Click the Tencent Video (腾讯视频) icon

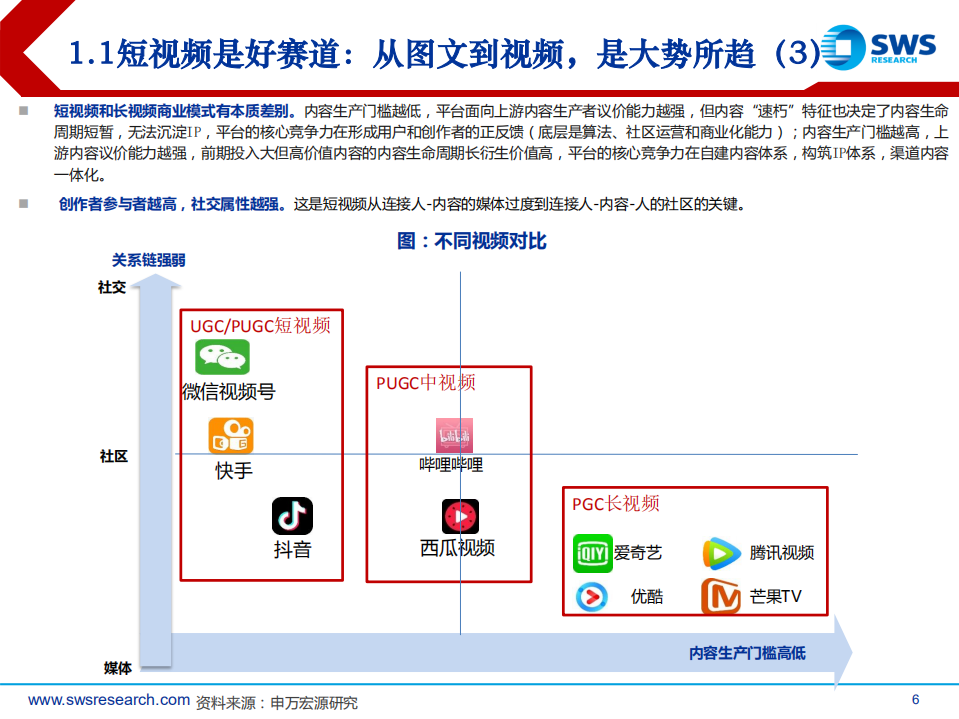click(x=724, y=551)
